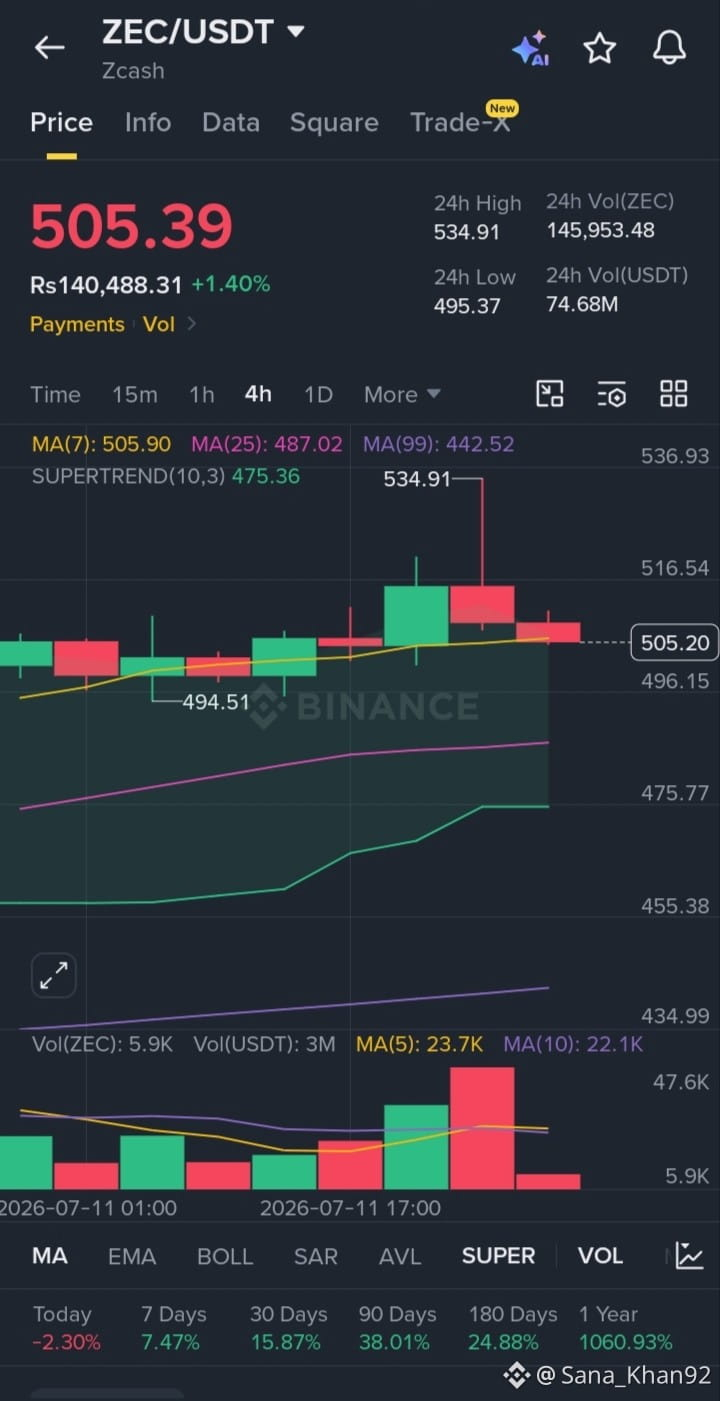The height and width of the screenshot is (1401, 720).
Task: Tap the Rs140,488.31 converted price
Action: [106, 285]
